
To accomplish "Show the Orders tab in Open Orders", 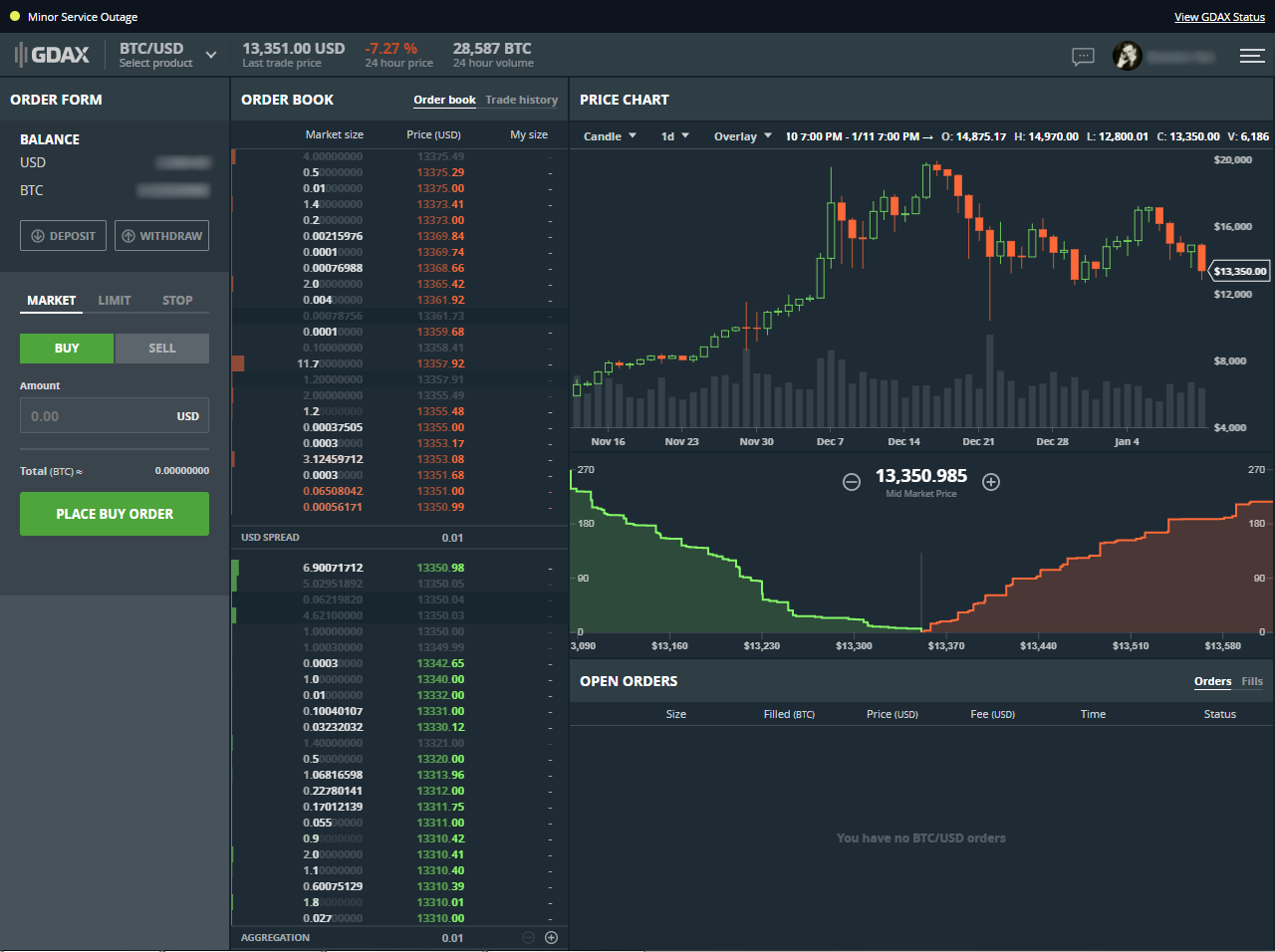I will click(1212, 681).
